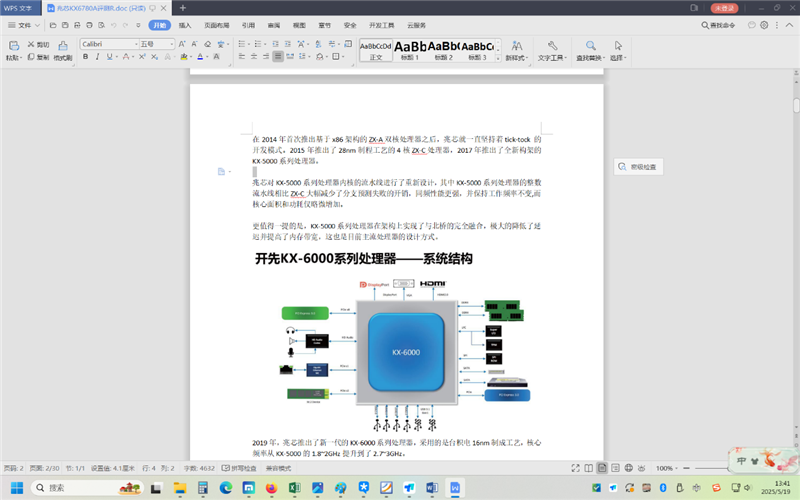Toggle spell check in status bar

tap(239, 468)
